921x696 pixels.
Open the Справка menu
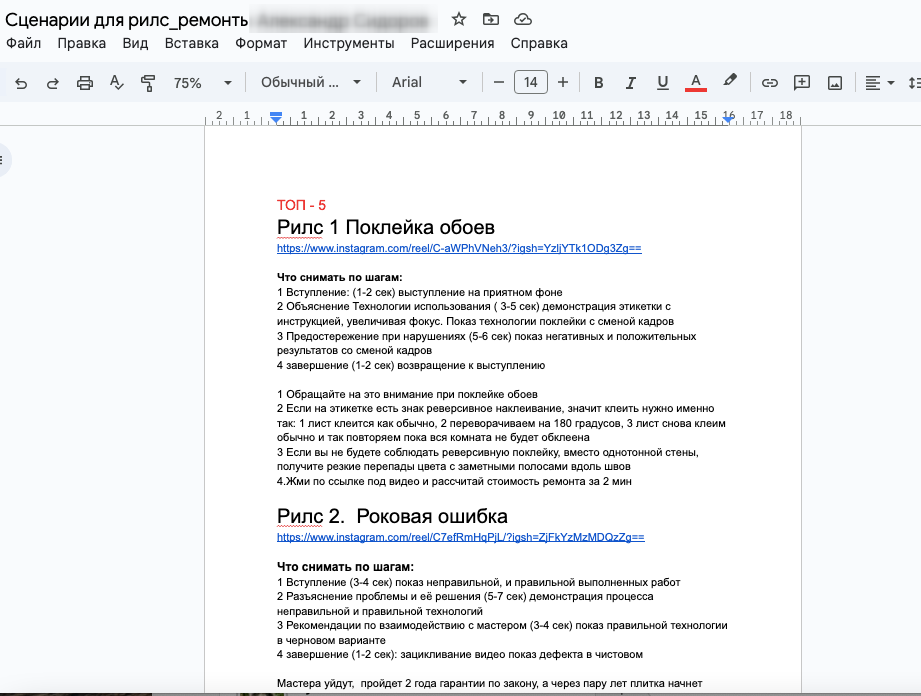tap(539, 43)
